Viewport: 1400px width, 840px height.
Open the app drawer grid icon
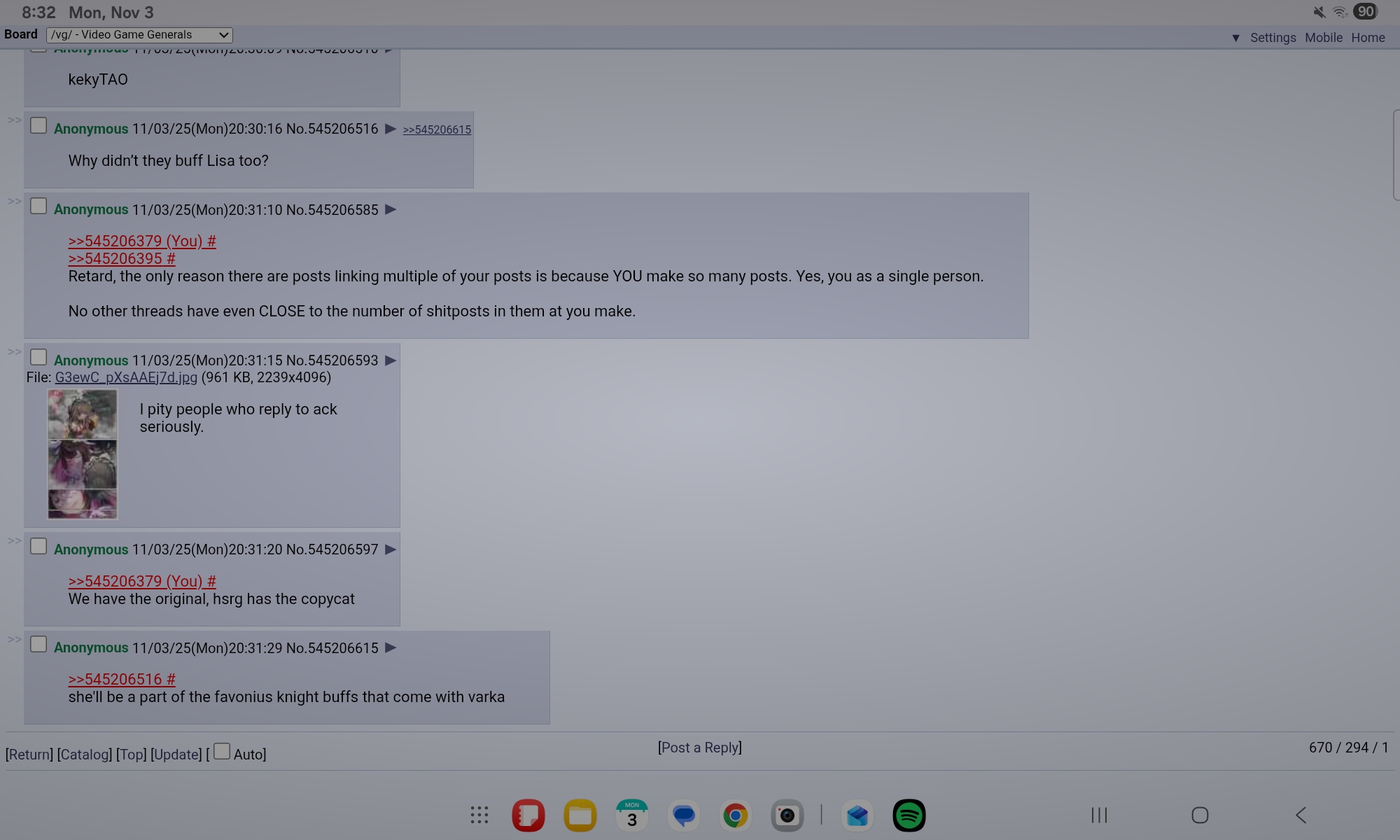(479, 815)
